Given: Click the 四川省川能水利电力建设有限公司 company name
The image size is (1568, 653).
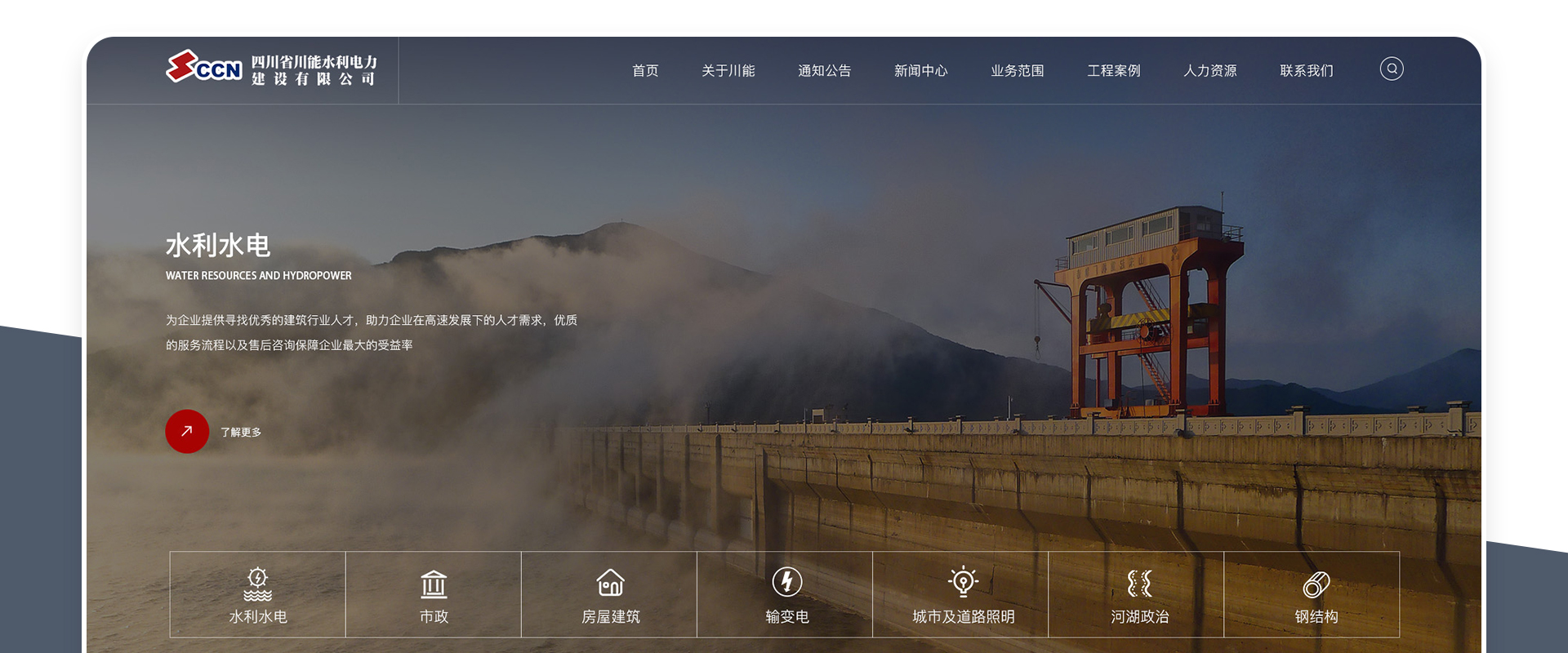Looking at the screenshot, I should pyautogui.click(x=314, y=70).
